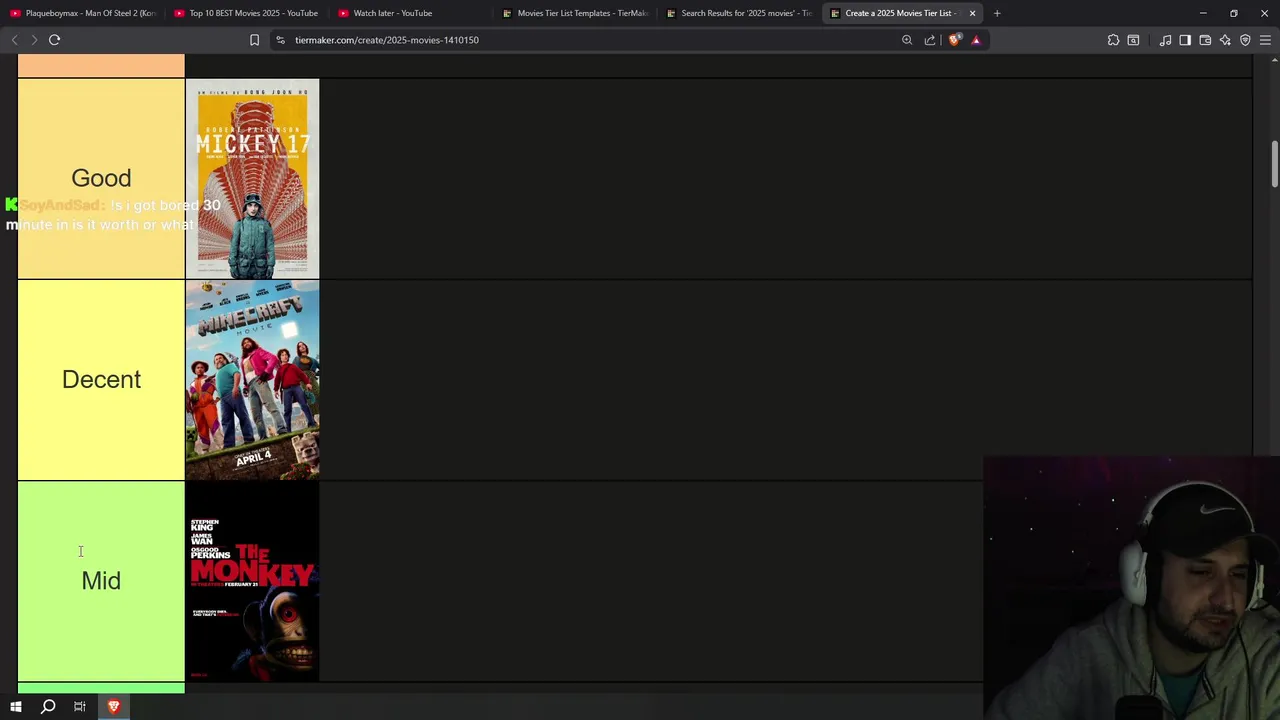Open a new browser tab
The width and height of the screenshot is (1280, 720).
[x=997, y=13]
